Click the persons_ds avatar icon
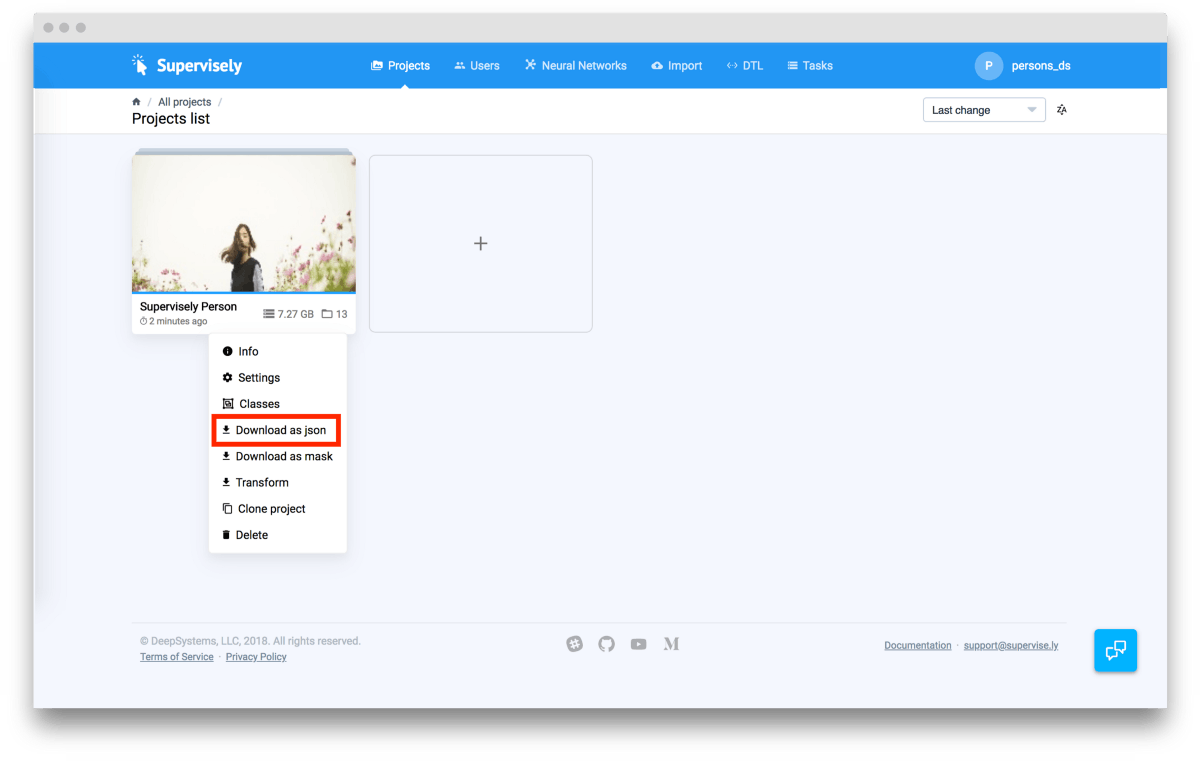This screenshot has width=1200, height=766. (x=988, y=65)
